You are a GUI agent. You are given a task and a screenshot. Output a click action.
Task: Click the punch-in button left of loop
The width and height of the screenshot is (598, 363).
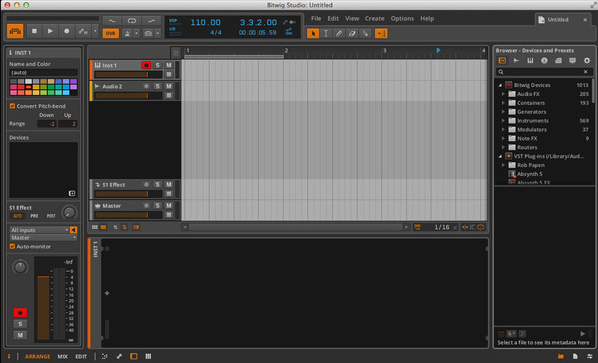click(112, 21)
